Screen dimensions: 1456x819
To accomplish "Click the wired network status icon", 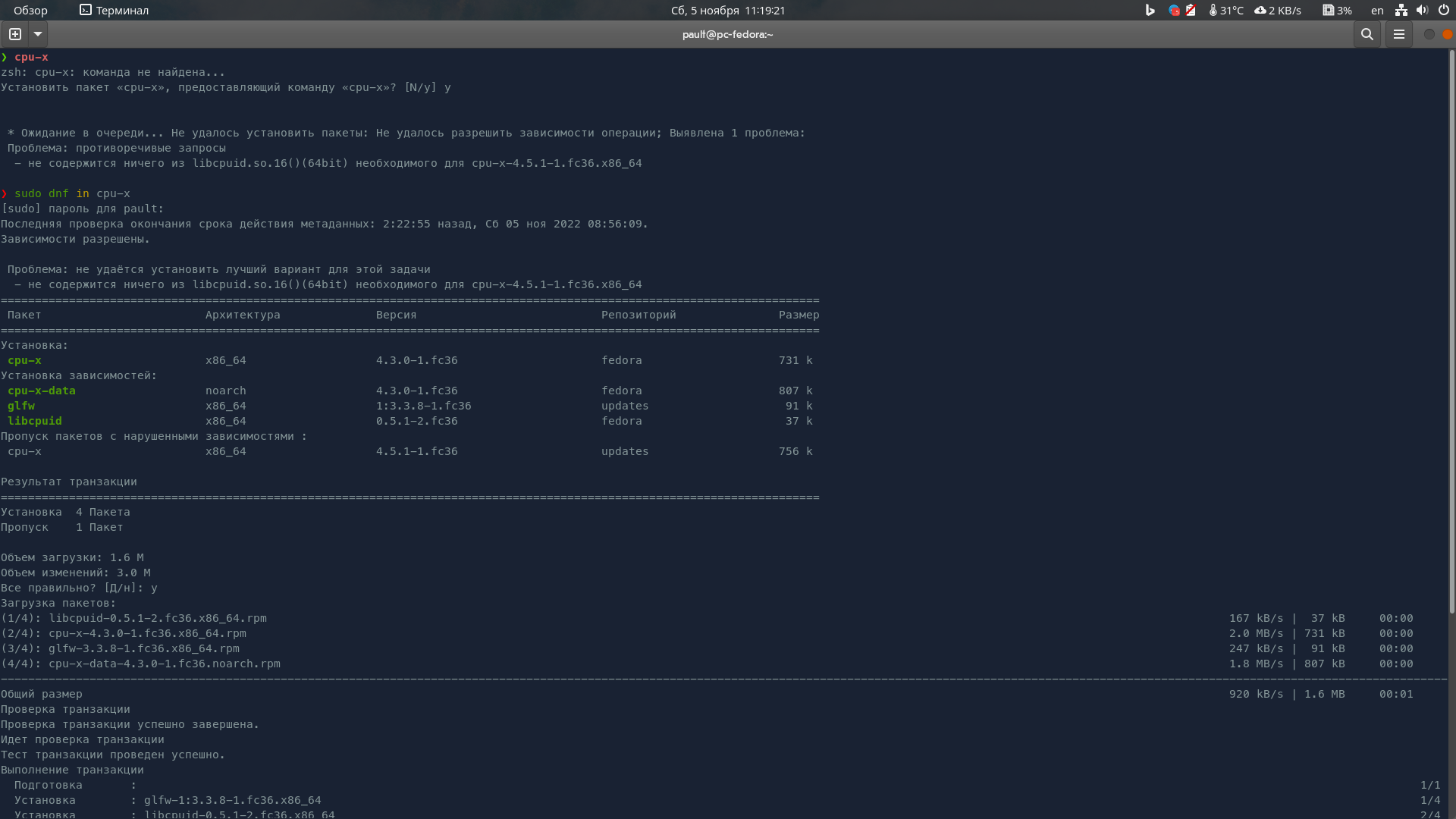I will click(1401, 11).
